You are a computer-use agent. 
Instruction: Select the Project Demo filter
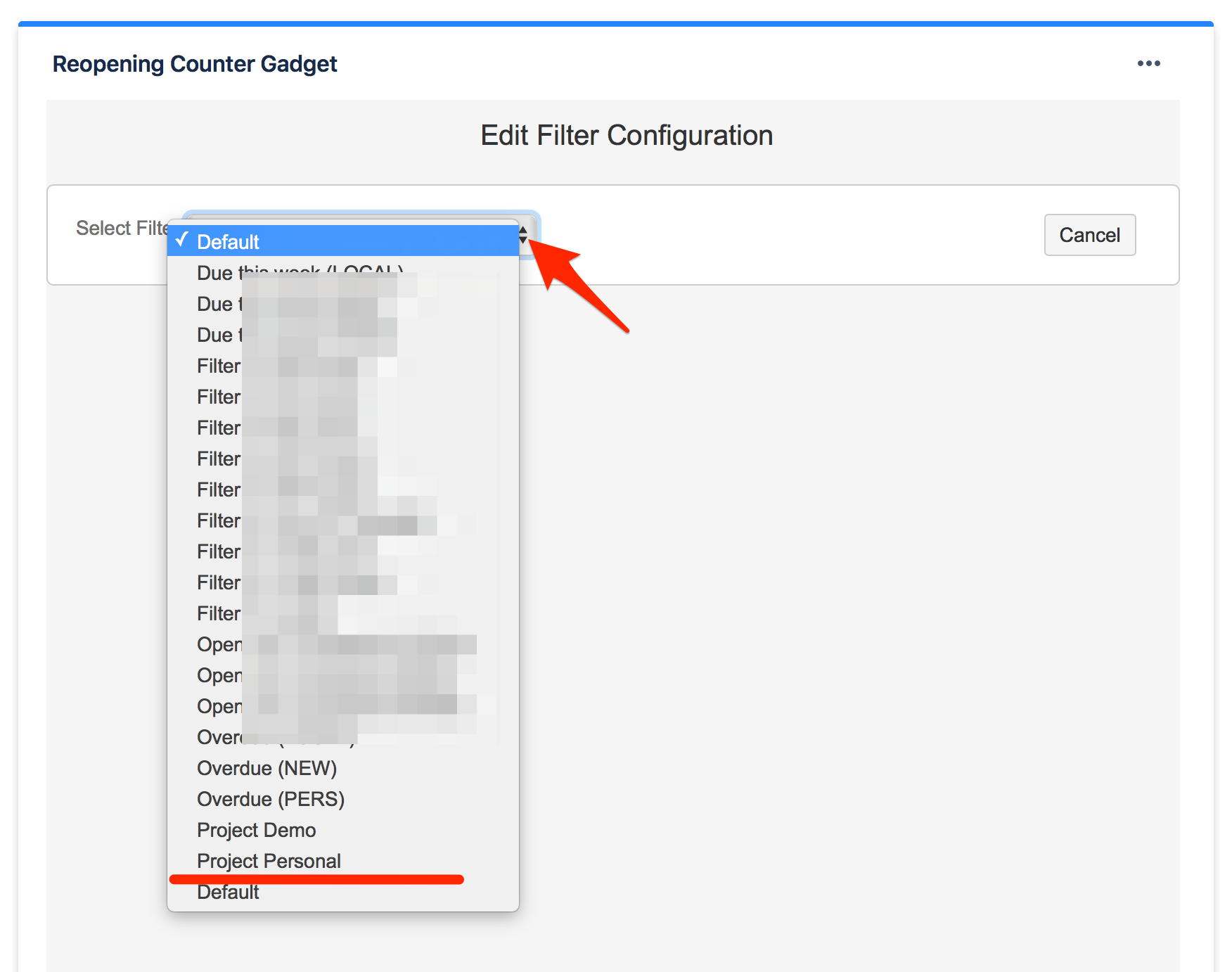point(343,830)
